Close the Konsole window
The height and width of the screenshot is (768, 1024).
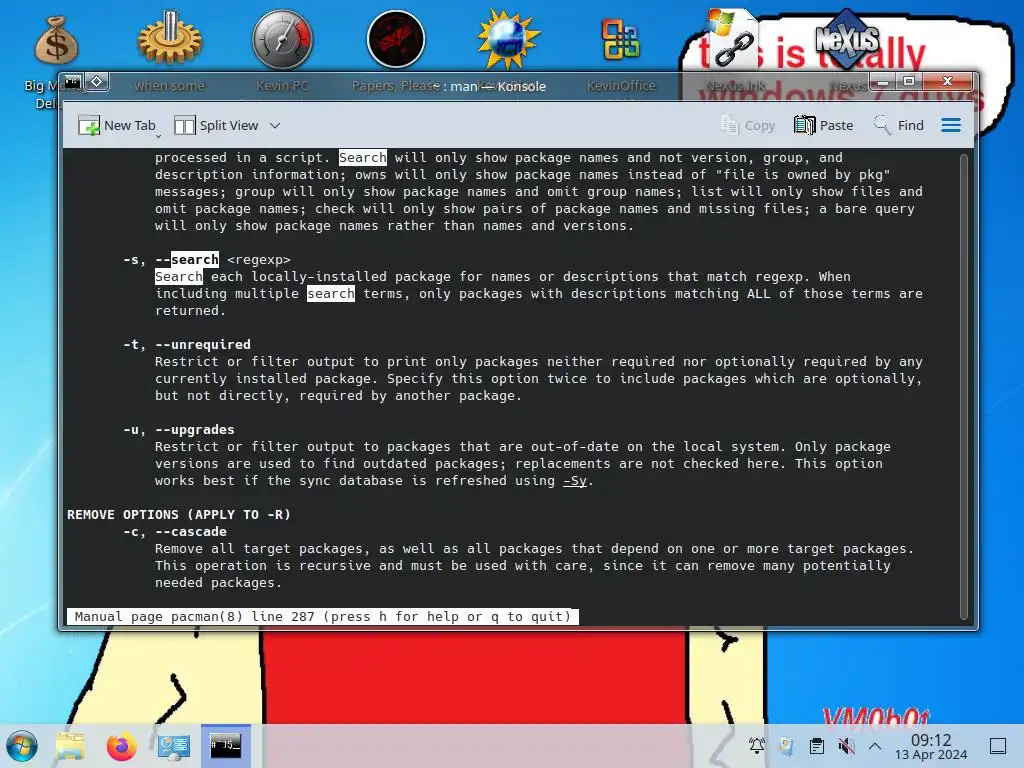pos(948,82)
